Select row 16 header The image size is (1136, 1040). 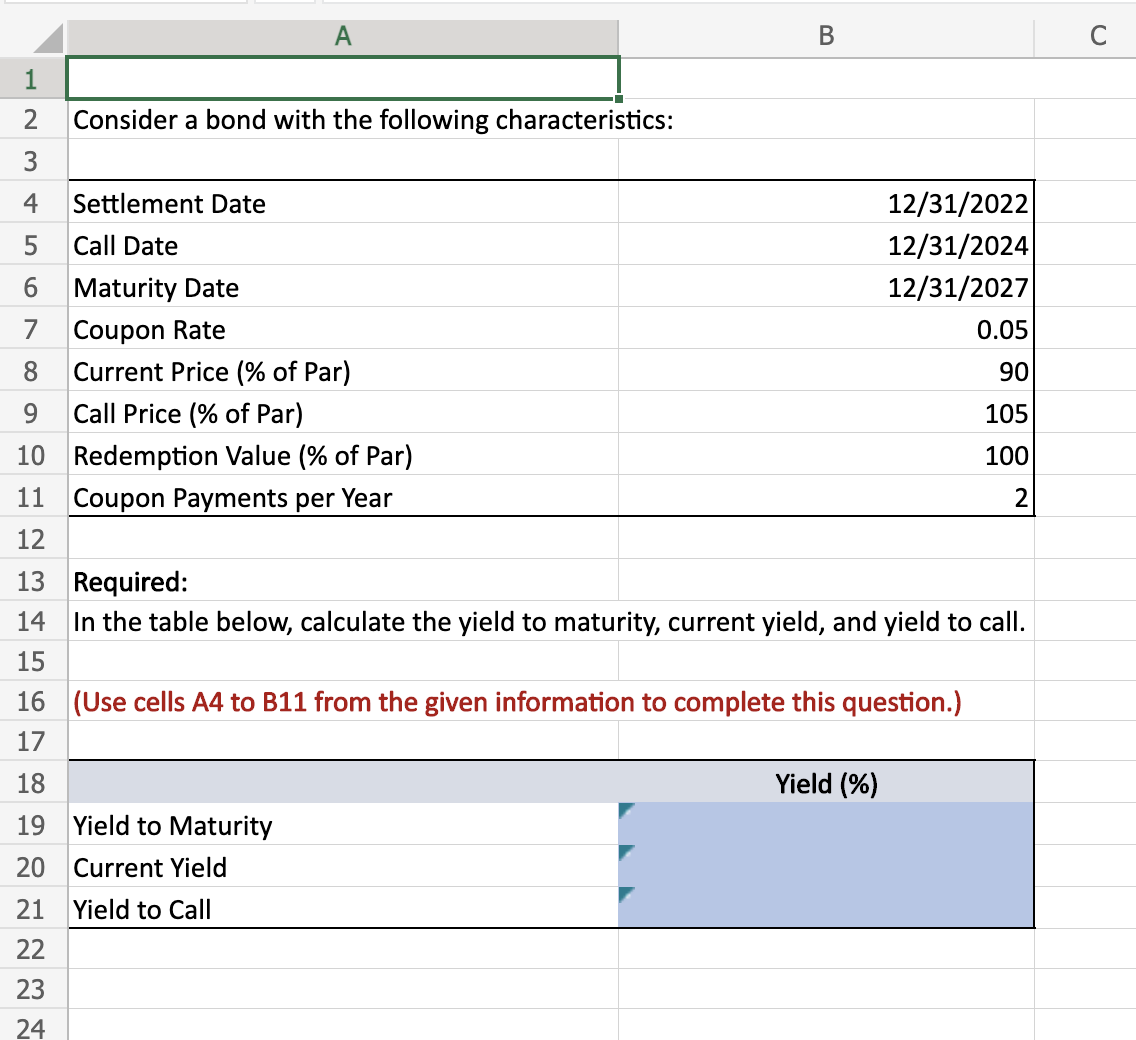coord(32,702)
